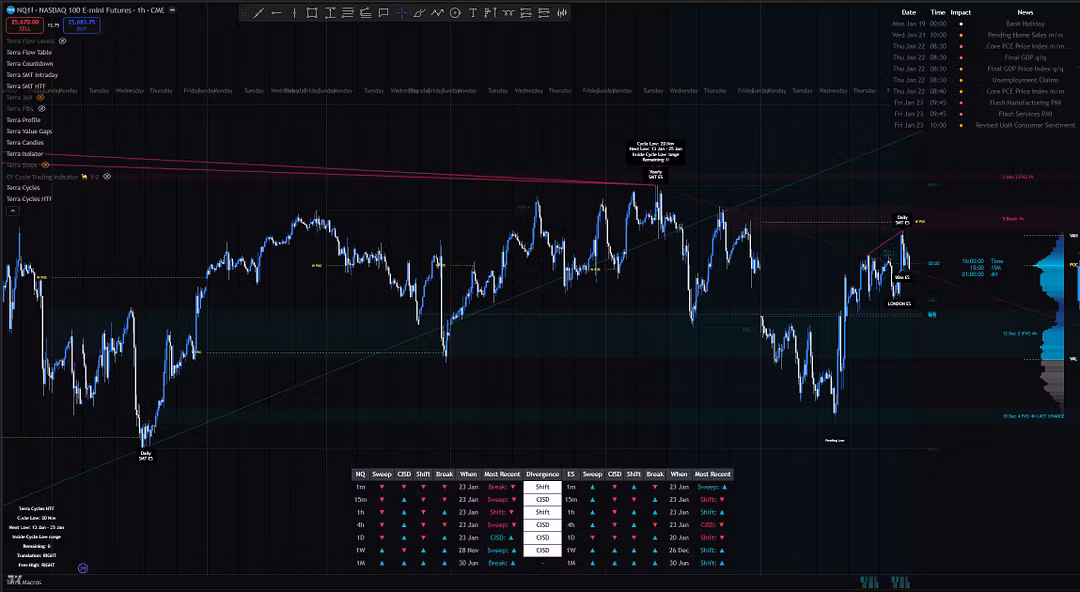Click the red SELL price button
The width and height of the screenshot is (1080, 592).
[x=22, y=25]
